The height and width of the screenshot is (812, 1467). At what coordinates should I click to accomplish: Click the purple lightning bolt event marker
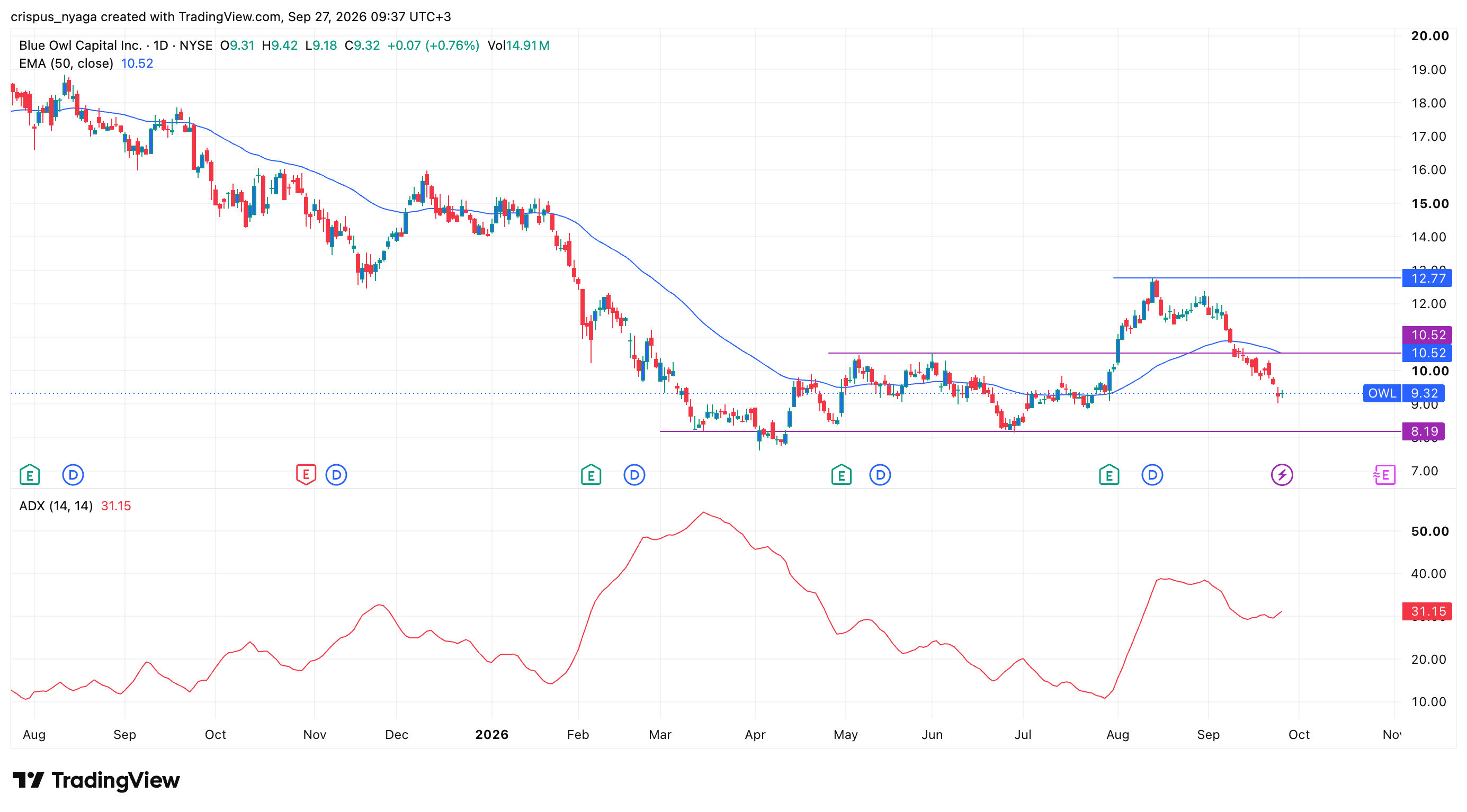1282,475
